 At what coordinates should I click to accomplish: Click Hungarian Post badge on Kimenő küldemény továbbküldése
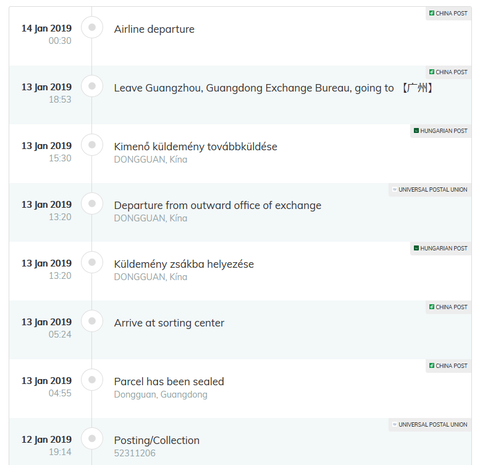[441, 131]
